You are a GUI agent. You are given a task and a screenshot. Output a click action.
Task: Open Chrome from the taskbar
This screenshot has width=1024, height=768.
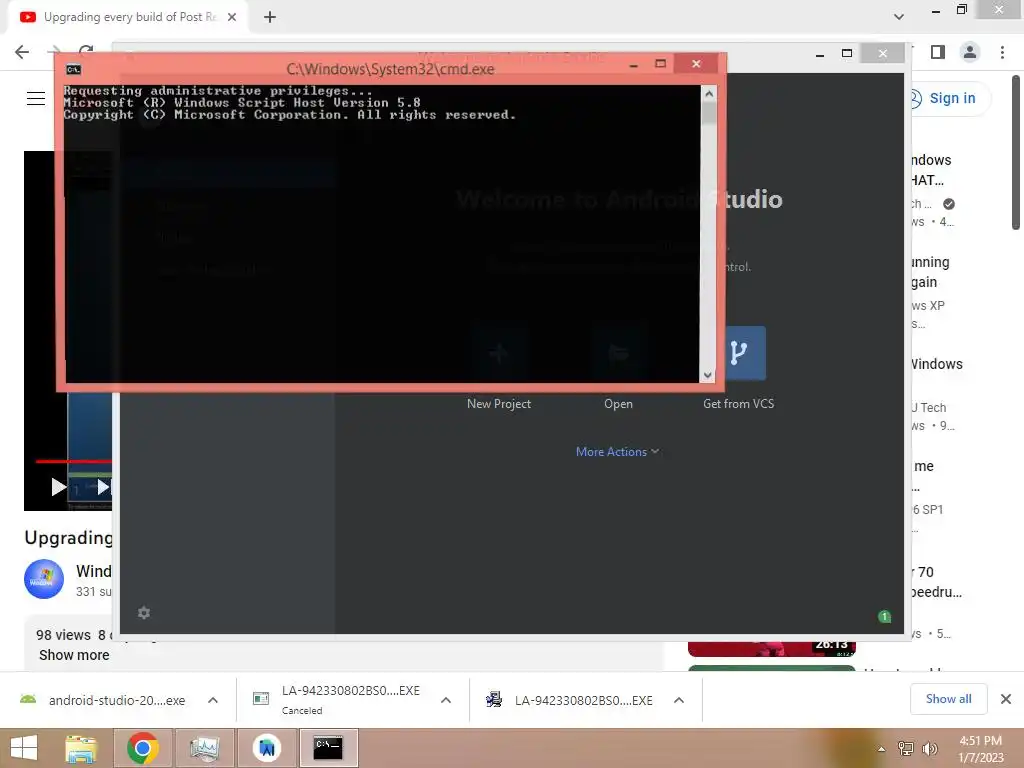pos(143,748)
